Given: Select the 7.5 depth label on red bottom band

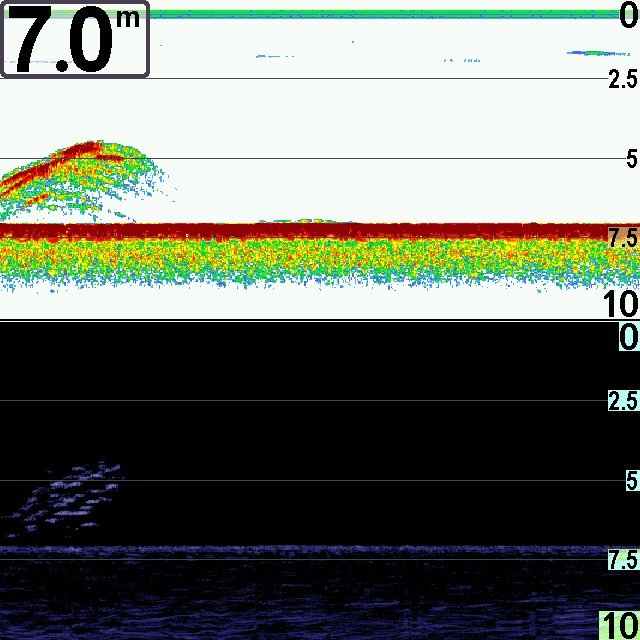Looking at the screenshot, I should coord(622,238).
